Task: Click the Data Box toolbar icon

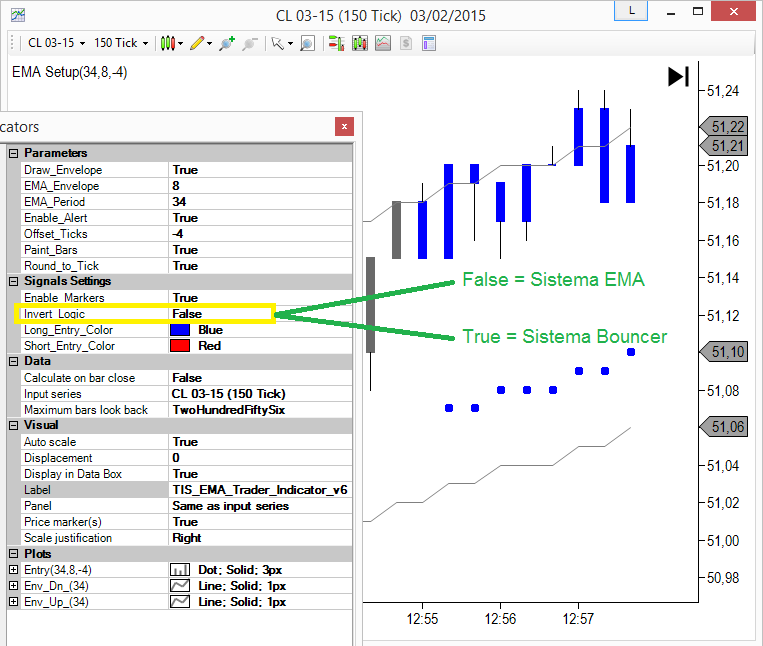Action: (x=428, y=43)
